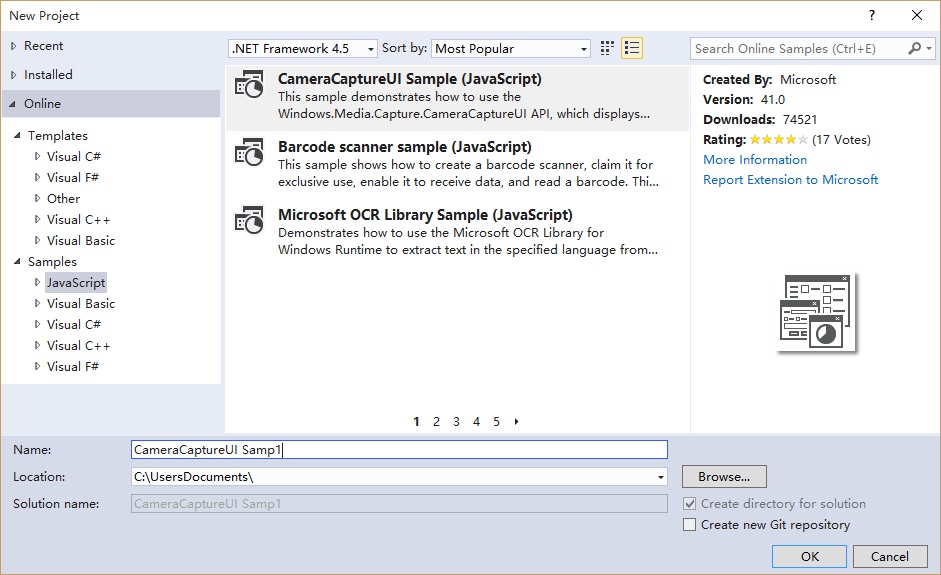Go to next results page arrow
Viewport: 941px width, 575px height.
point(517,422)
